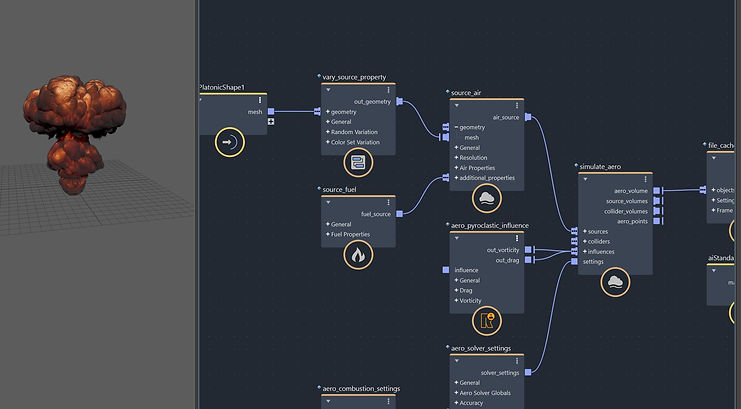Select the aero_solver_settings node title
The image size is (741, 409).
click(x=481, y=348)
